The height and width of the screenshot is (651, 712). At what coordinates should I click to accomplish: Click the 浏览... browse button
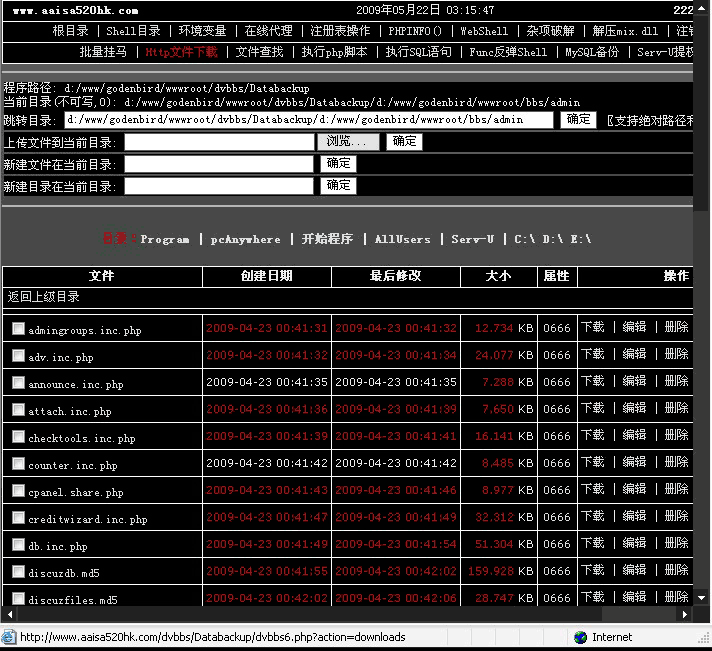(348, 142)
